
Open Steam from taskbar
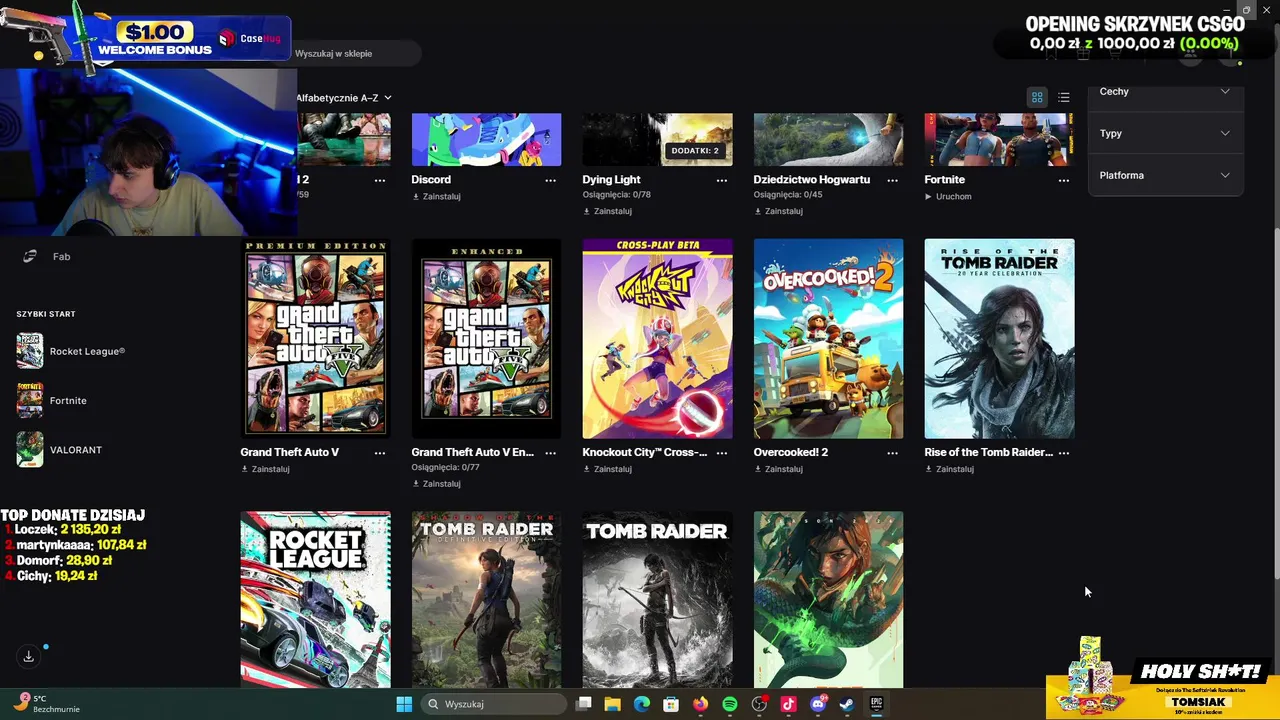[x=847, y=704]
